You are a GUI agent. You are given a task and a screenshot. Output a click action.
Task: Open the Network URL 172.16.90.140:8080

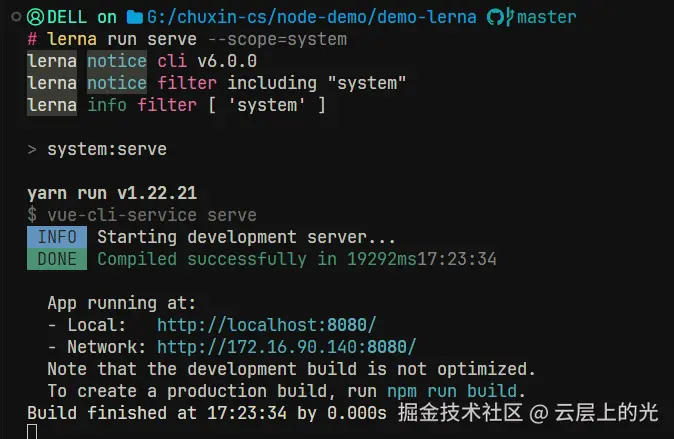coord(286,346)
